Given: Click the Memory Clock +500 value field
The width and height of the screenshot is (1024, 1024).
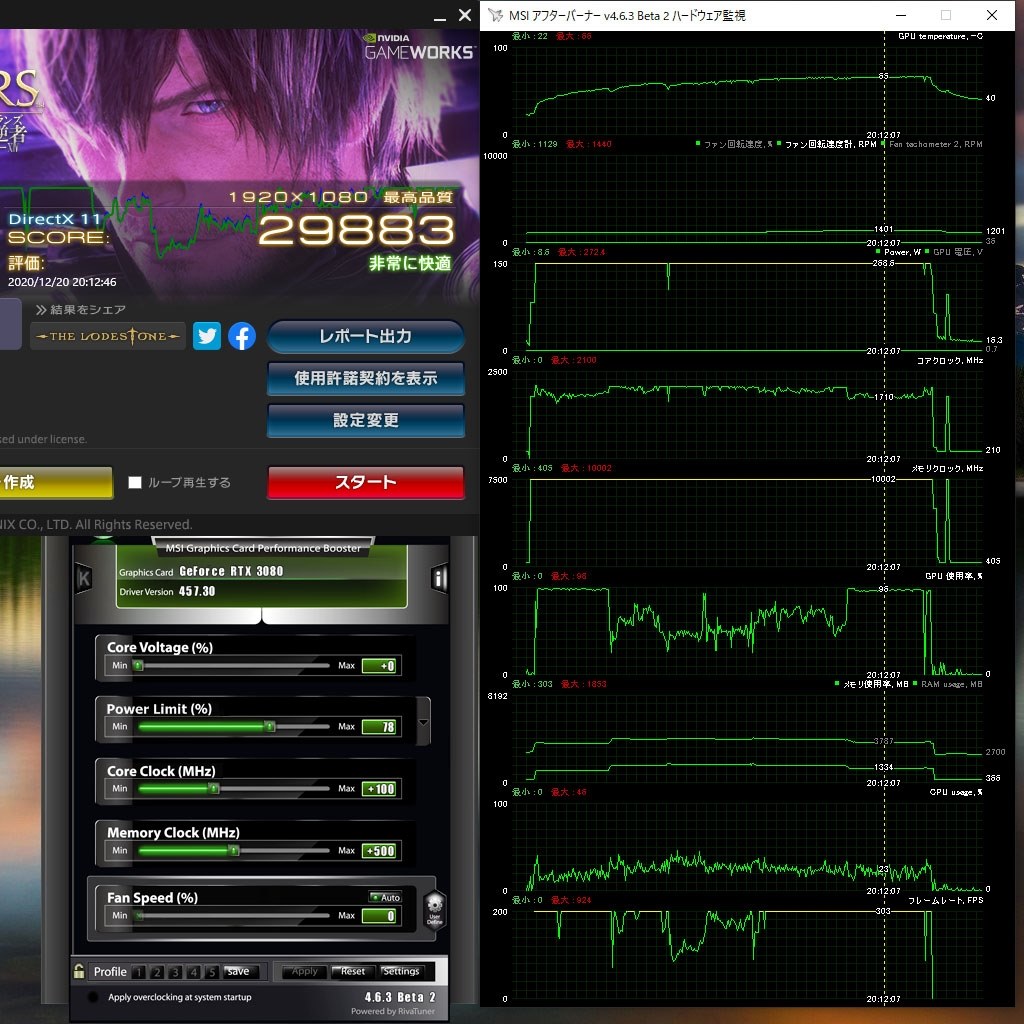Looking at the screenshot, I should [x=379, y=851].
